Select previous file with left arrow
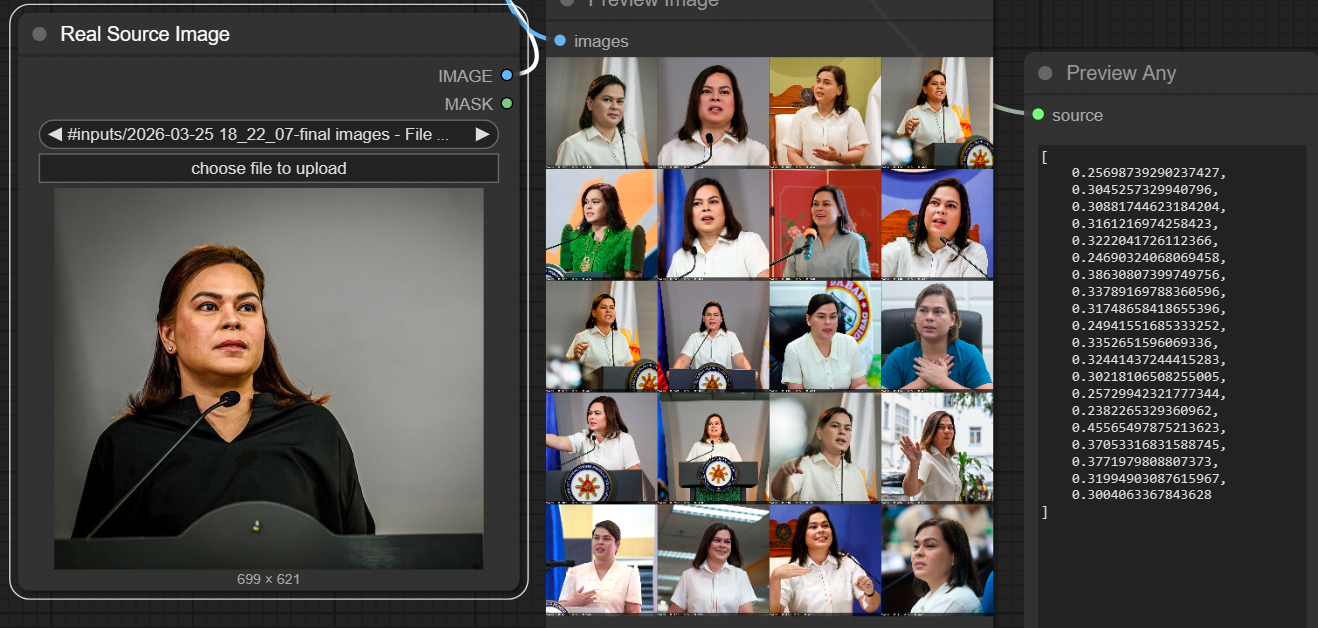The width and height of the screenshot is (1318, 628). coord(55,134)
